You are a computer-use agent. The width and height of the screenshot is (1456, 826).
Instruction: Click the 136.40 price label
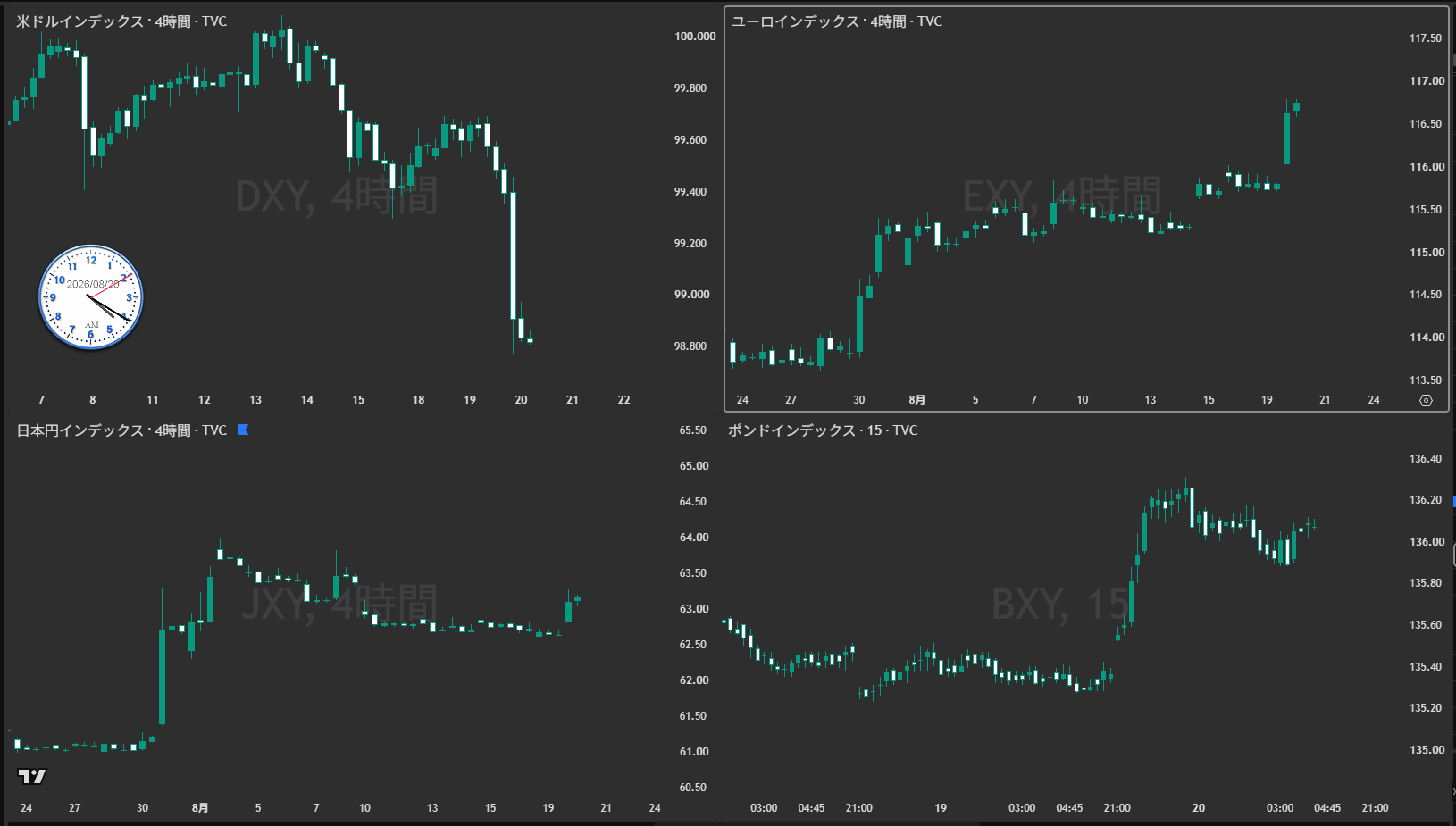[x=1426, y=459]
